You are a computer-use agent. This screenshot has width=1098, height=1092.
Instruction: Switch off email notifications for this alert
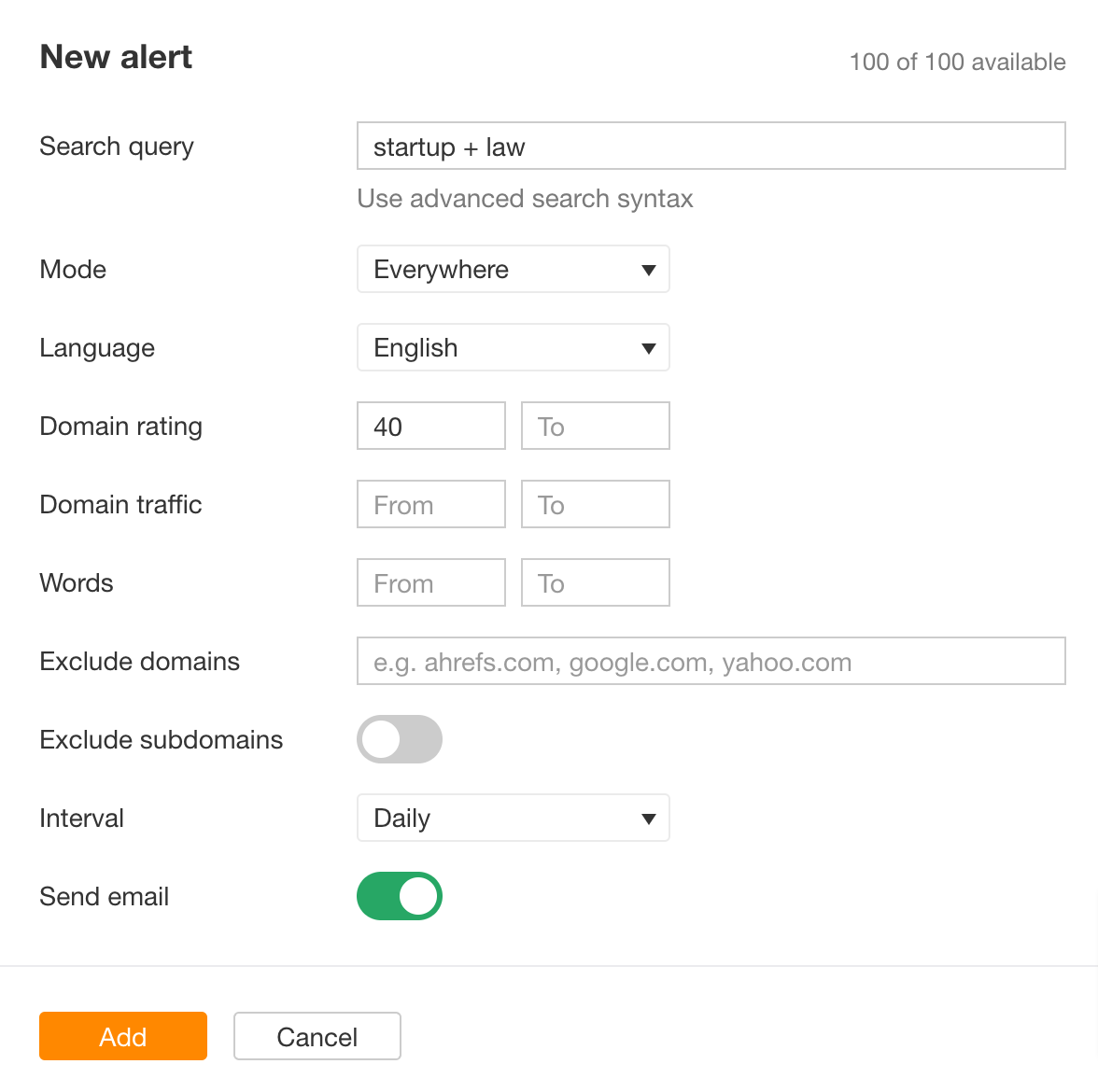click(x=400, y=896)
